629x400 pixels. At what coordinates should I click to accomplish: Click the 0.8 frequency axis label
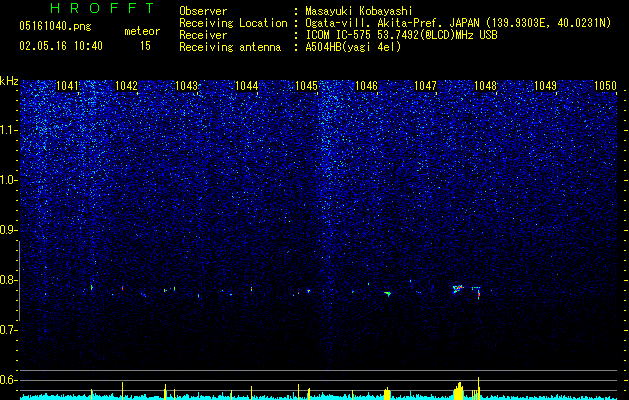[x=8, y=280]
